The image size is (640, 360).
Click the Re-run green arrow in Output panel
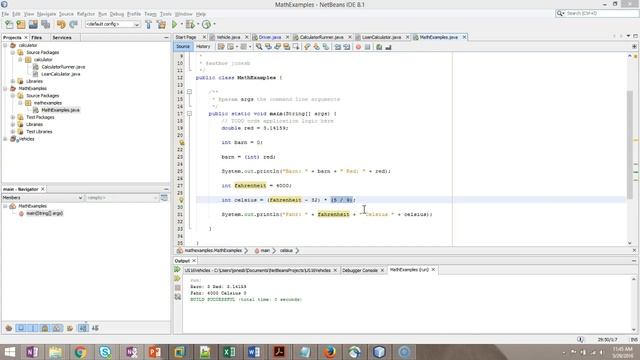pyautogui.click(x=177, y=269)
